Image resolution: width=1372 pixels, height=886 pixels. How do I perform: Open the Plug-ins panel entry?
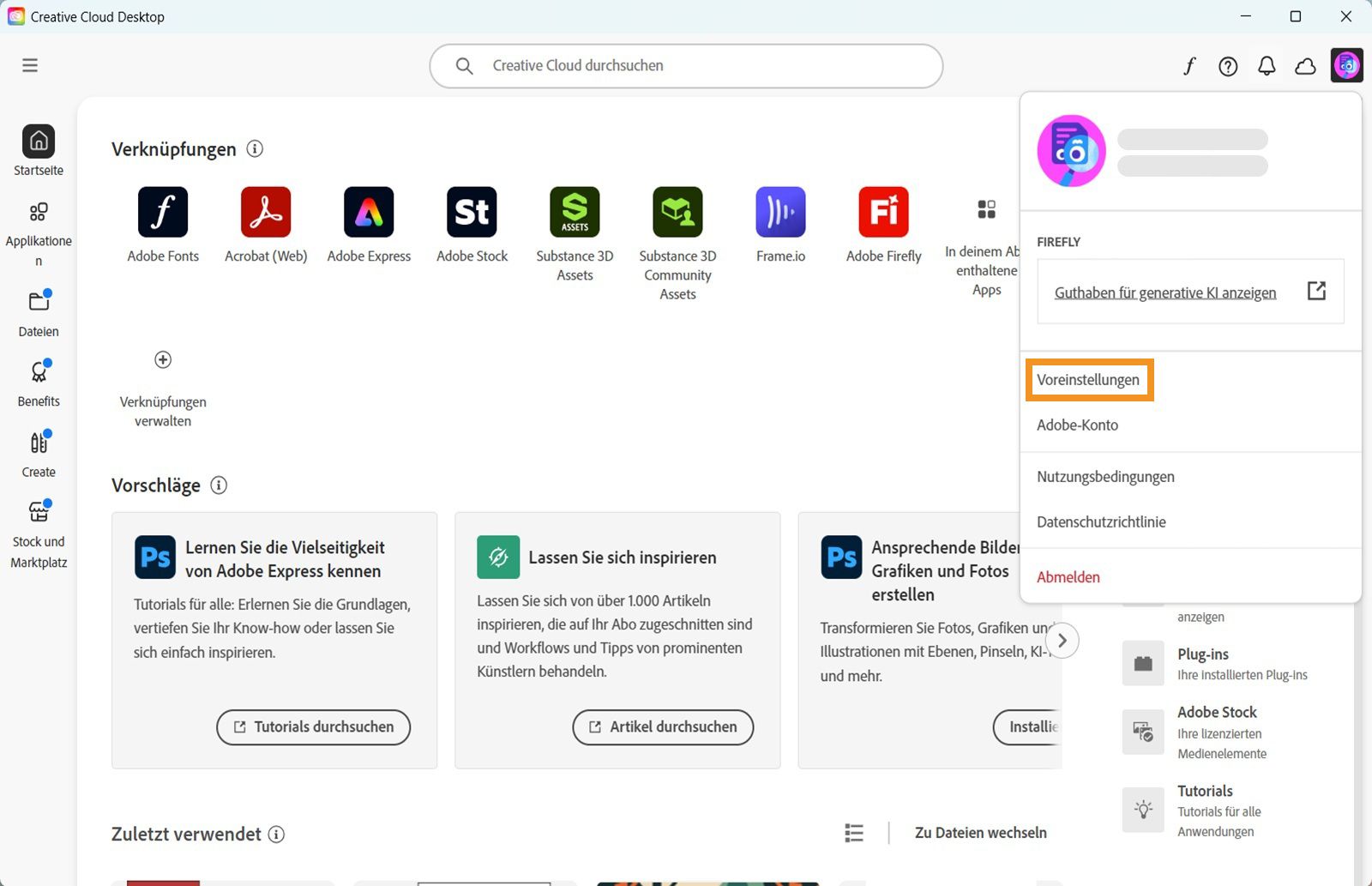pyautogui.click(x=1216, y=664)
